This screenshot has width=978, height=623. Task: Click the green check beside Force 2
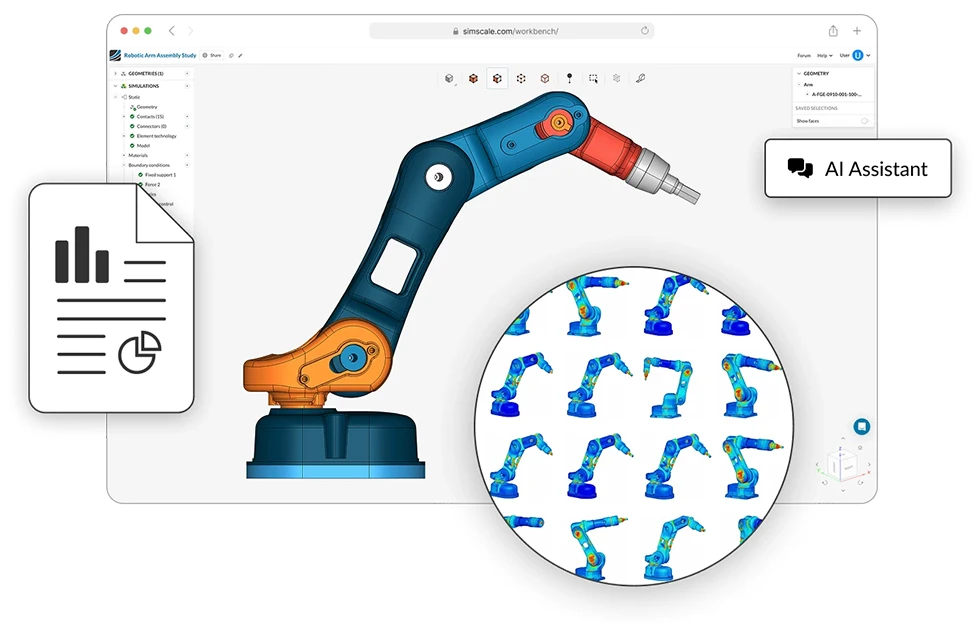(x=141, y=184)
